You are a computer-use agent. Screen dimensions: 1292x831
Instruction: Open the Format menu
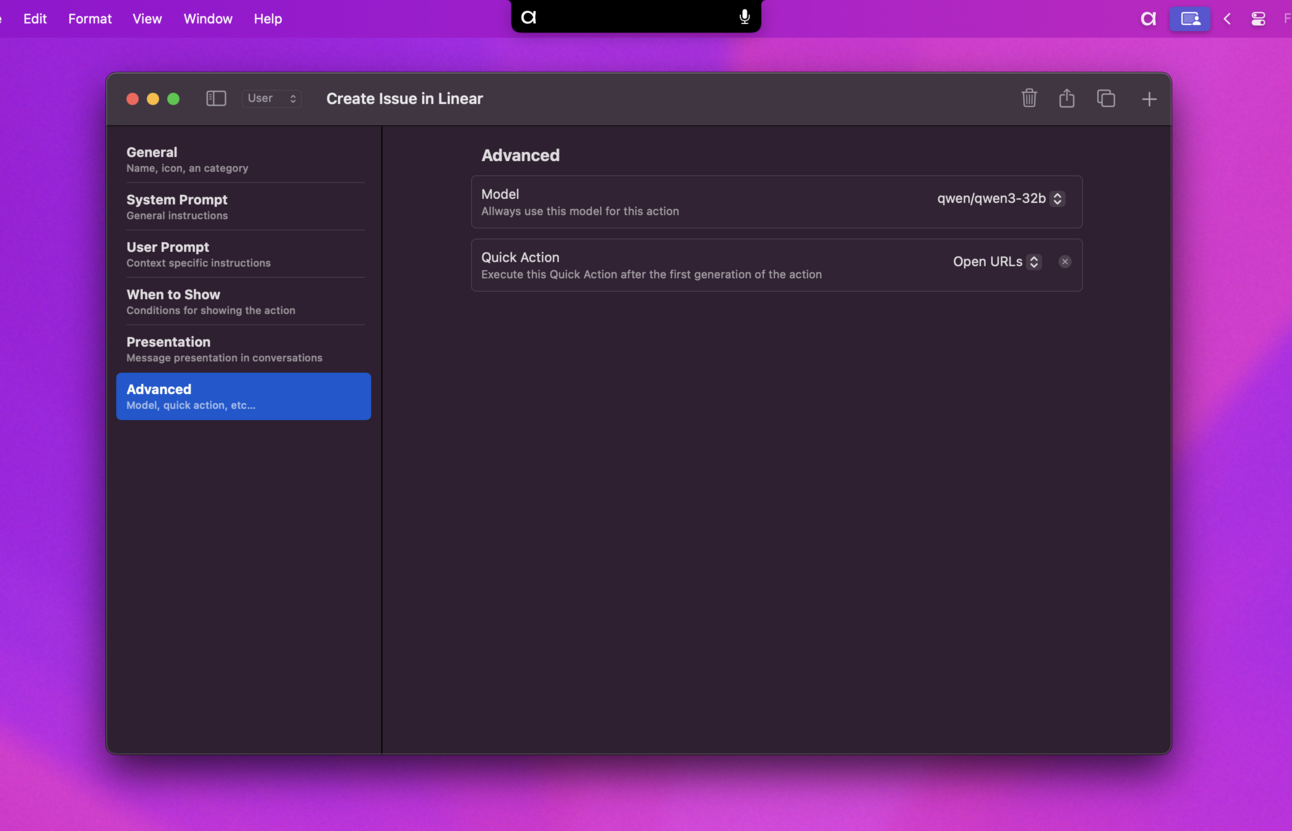coord(90,18)
